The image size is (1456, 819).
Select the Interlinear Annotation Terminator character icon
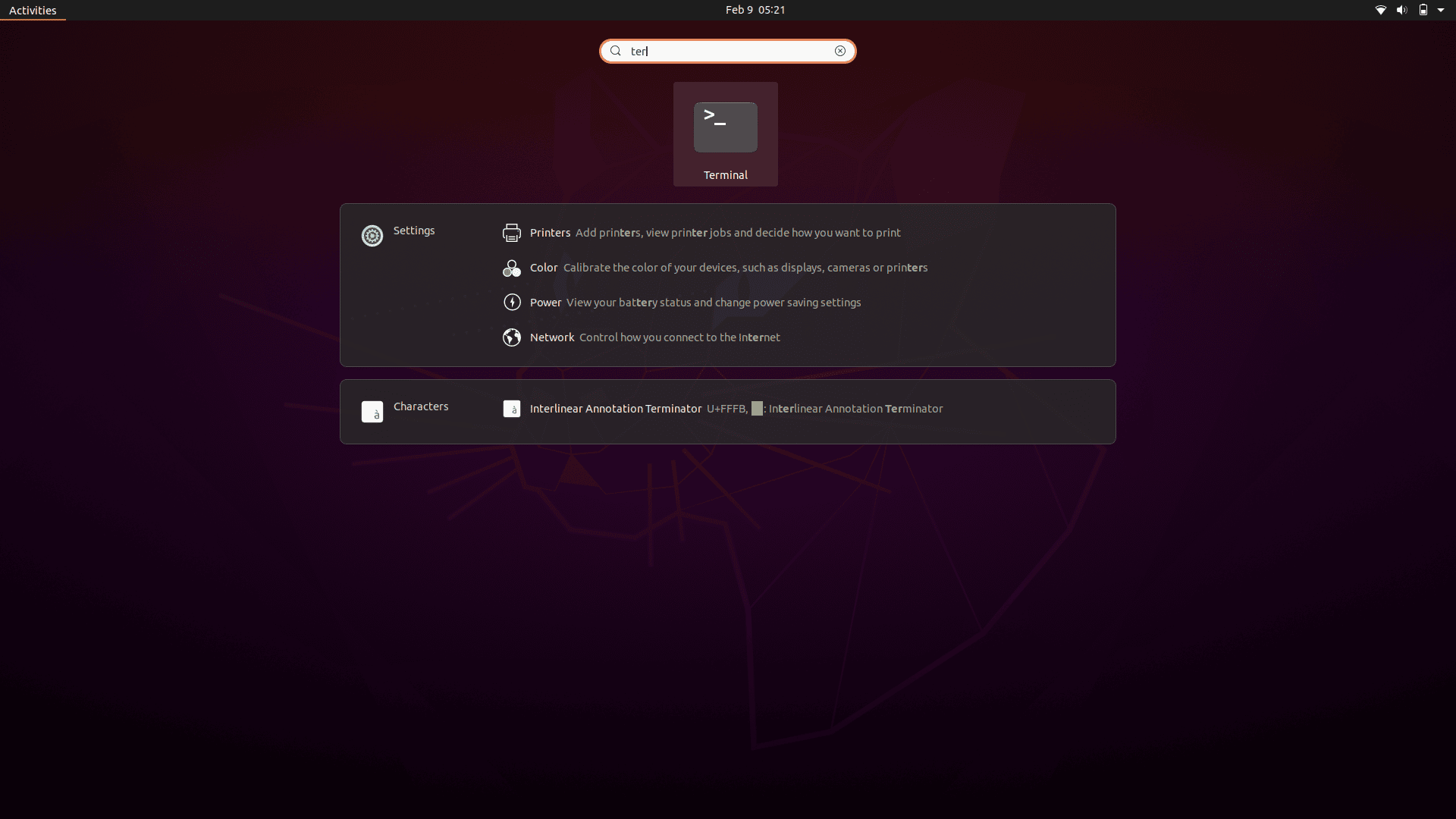tap(512, 409)
